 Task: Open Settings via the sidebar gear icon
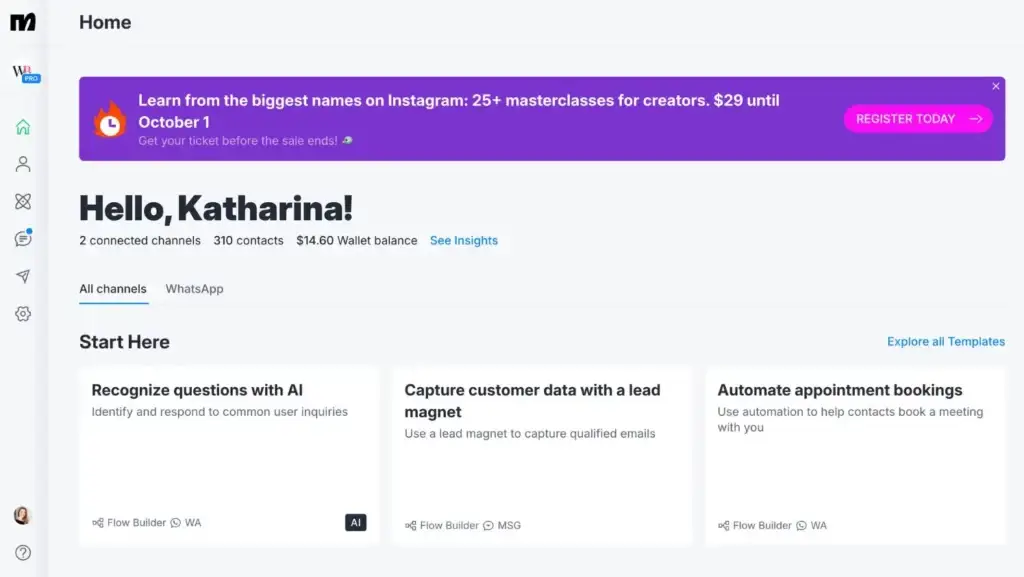[x=23, y=314]
